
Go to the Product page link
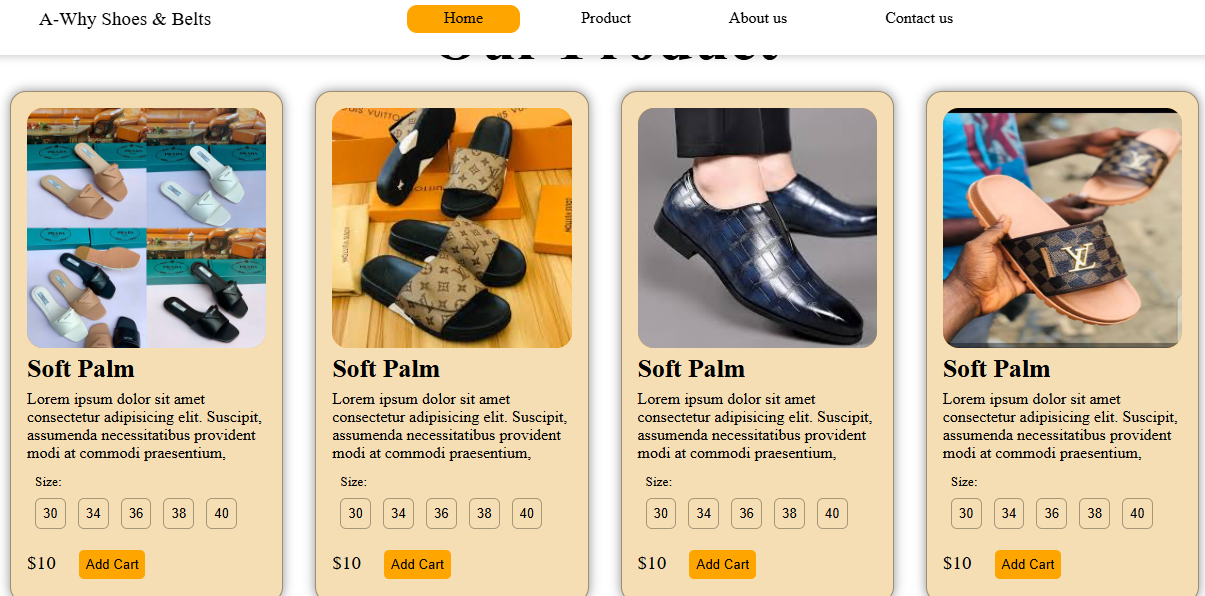pyautogui.click(x=606, y=19)
